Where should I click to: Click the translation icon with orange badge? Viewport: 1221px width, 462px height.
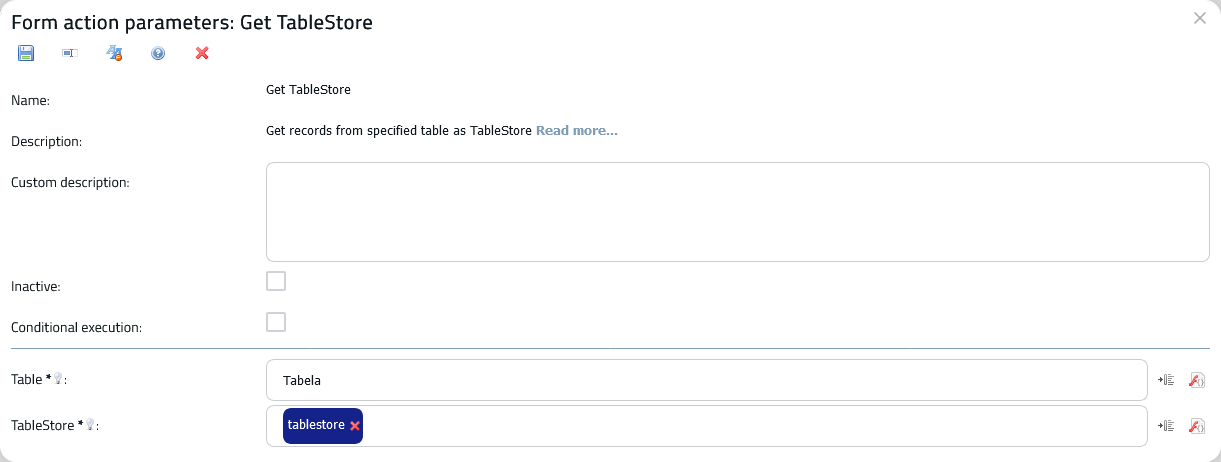click(114, 53)
